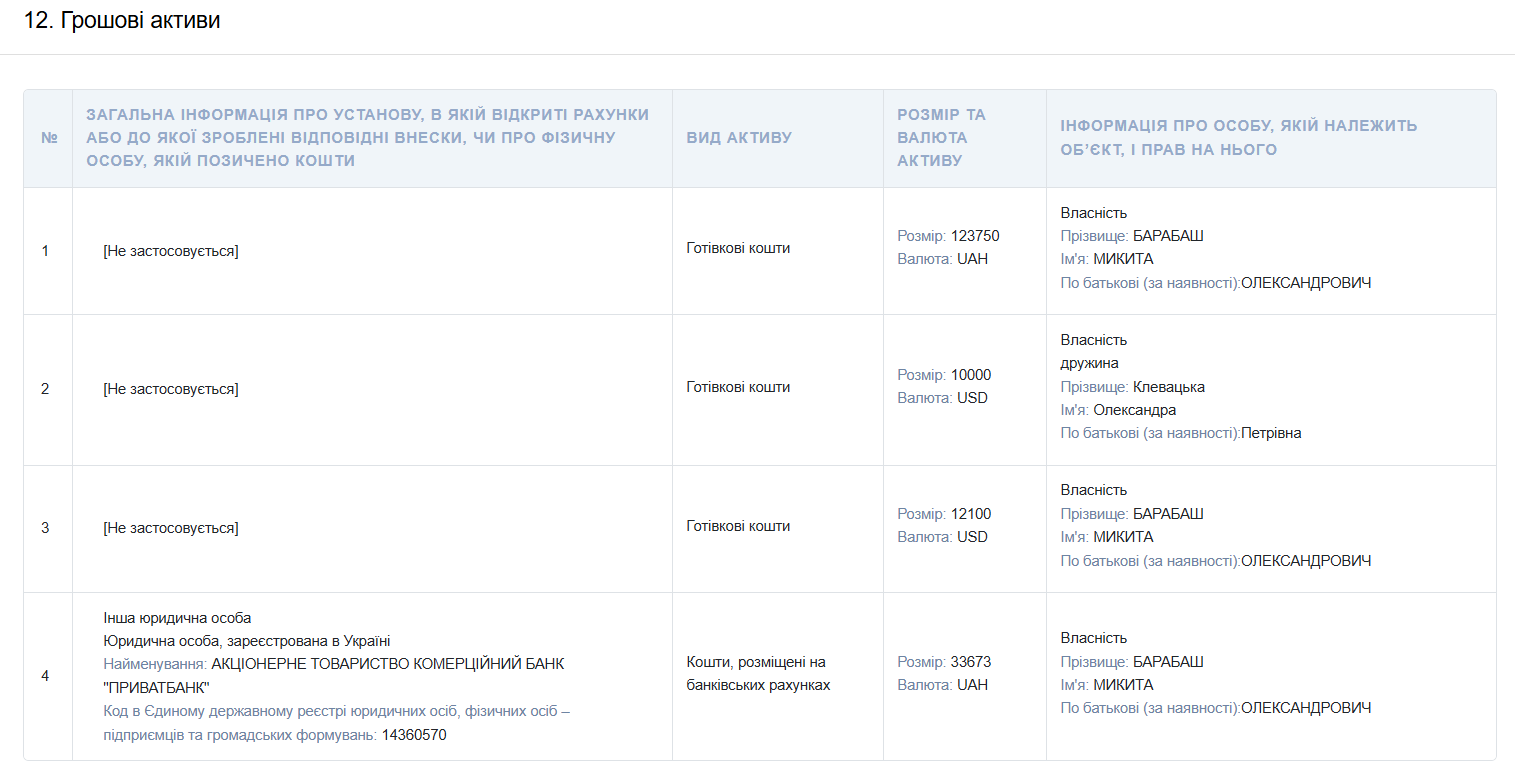The image size is (1515, 776).
Task: Click the "Загальна інформація про установу" column header
Action: tap(367, 138)
